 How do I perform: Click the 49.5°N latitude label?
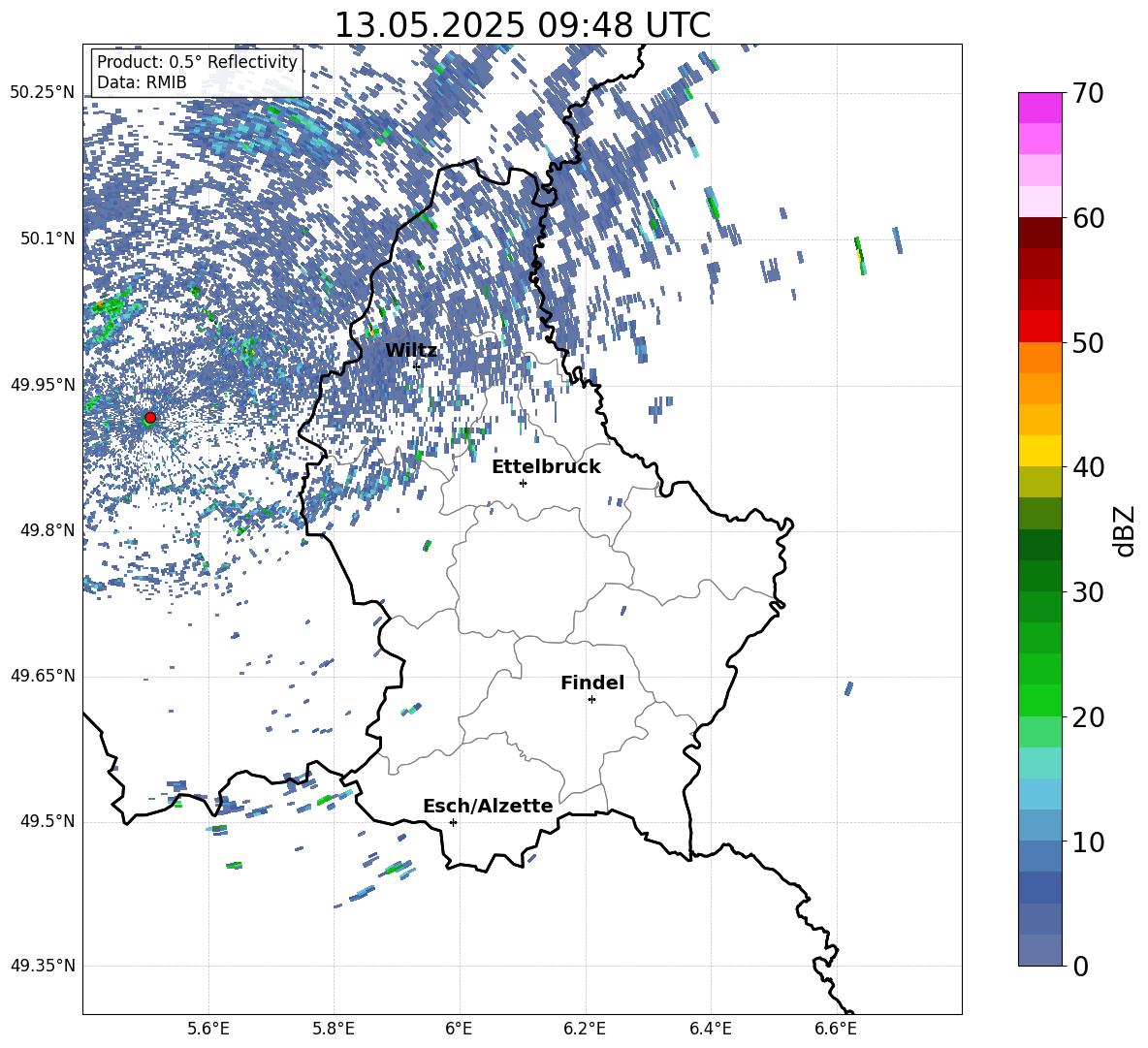pyautogui.click(x=47, y=821)
